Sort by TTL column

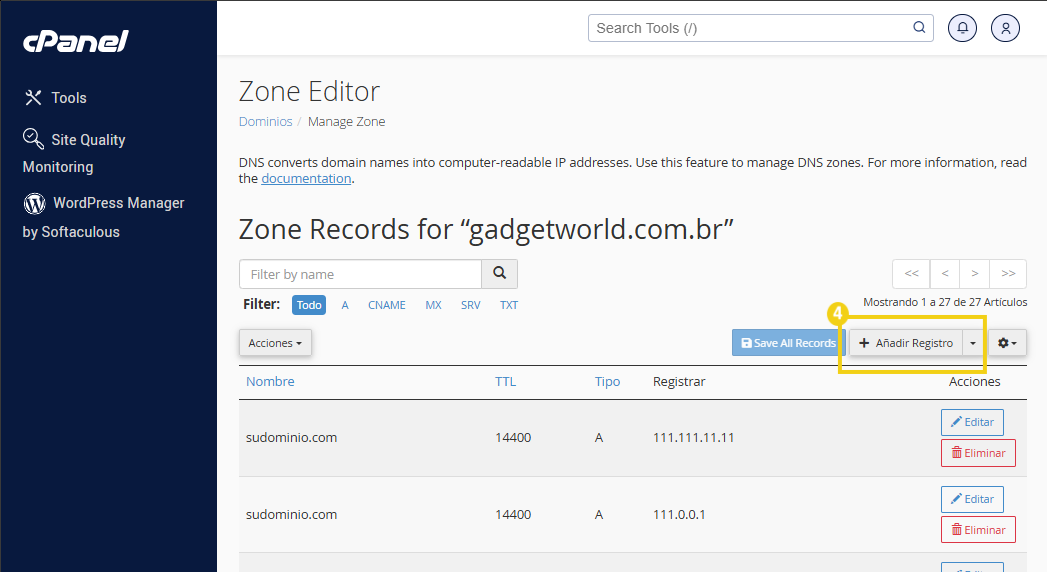pyautogui.click(x=505, y=381)
